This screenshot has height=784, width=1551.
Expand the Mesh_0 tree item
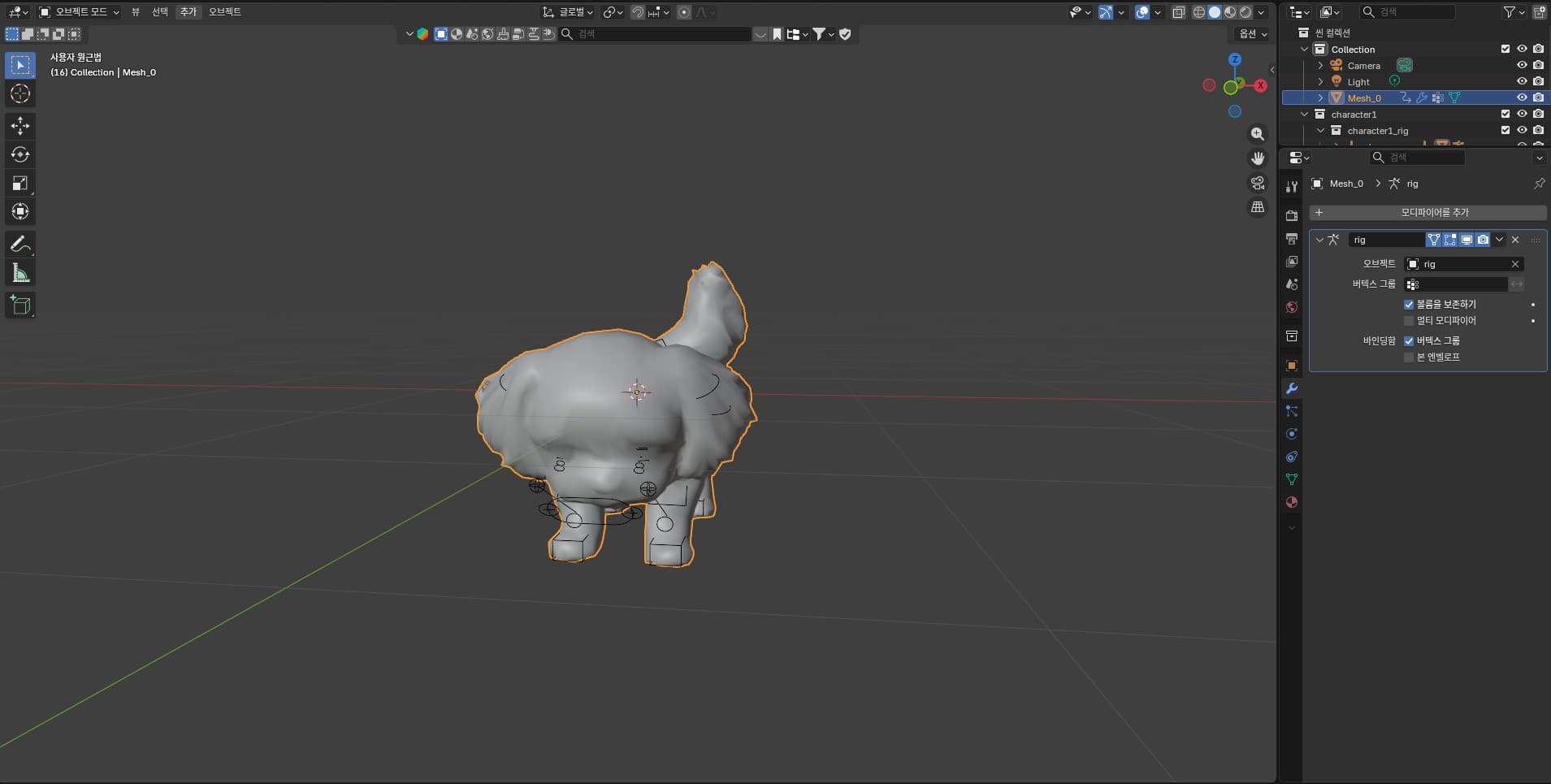tap(1320, 97)
